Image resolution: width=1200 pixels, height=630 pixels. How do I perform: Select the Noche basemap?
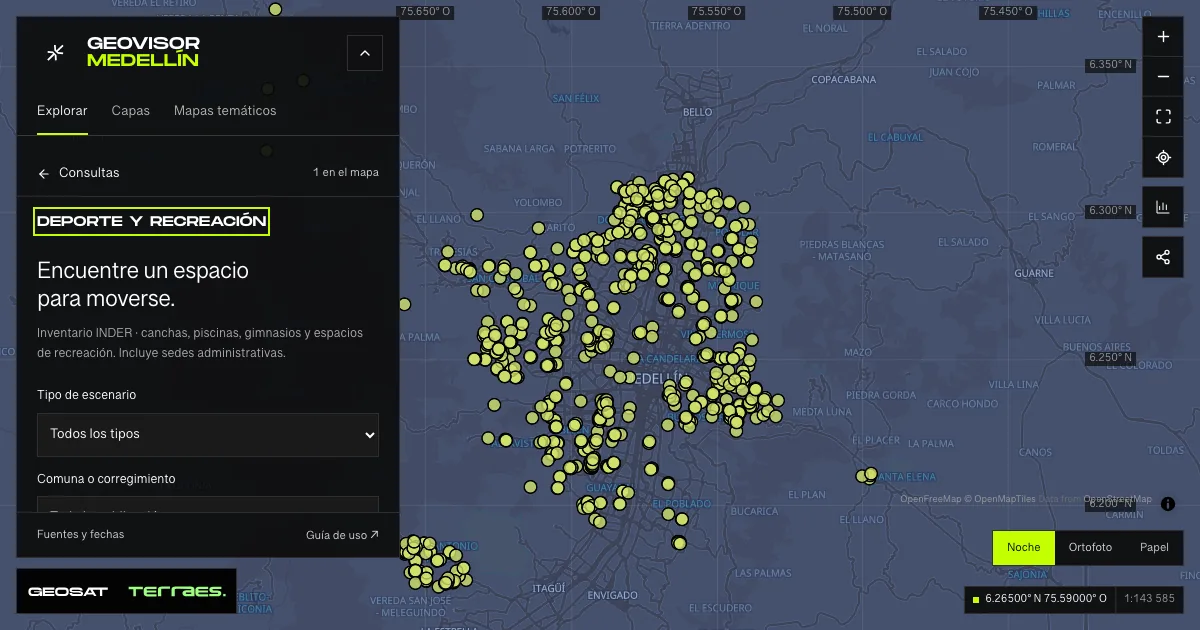coord(1024,548)
